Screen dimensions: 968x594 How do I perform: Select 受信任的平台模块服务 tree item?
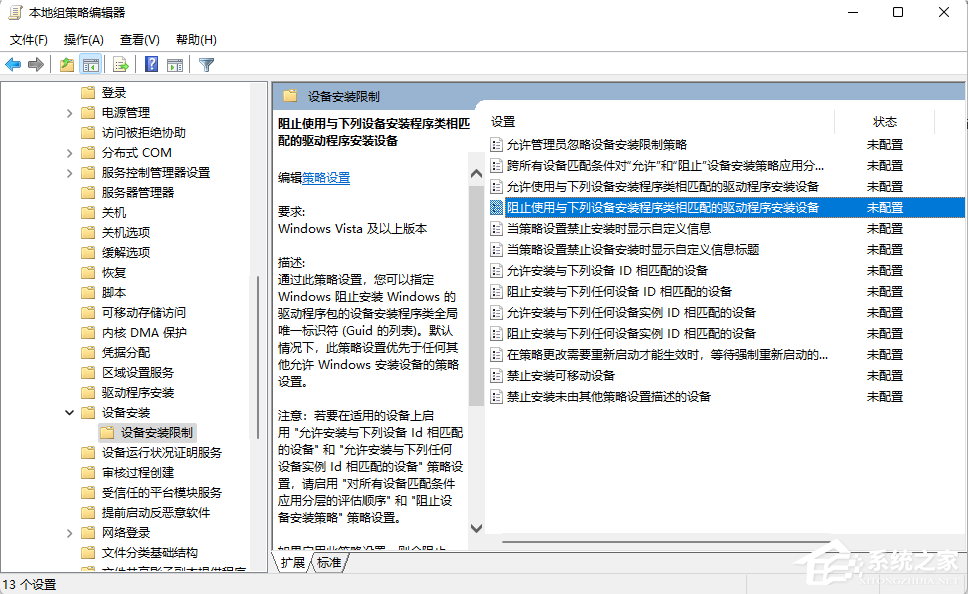[162, 492]
